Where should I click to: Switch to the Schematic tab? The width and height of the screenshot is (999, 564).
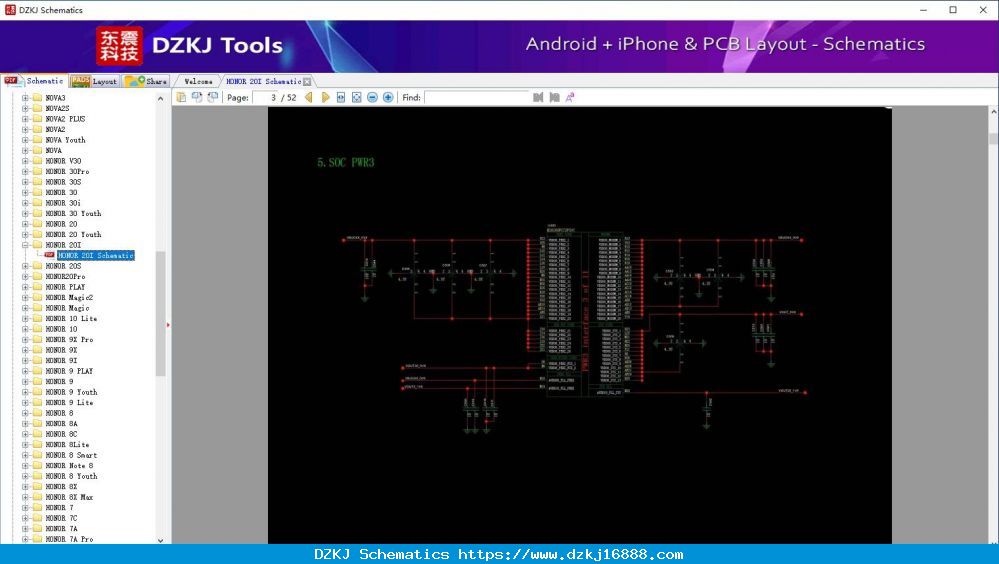click(x=34, y=81)
